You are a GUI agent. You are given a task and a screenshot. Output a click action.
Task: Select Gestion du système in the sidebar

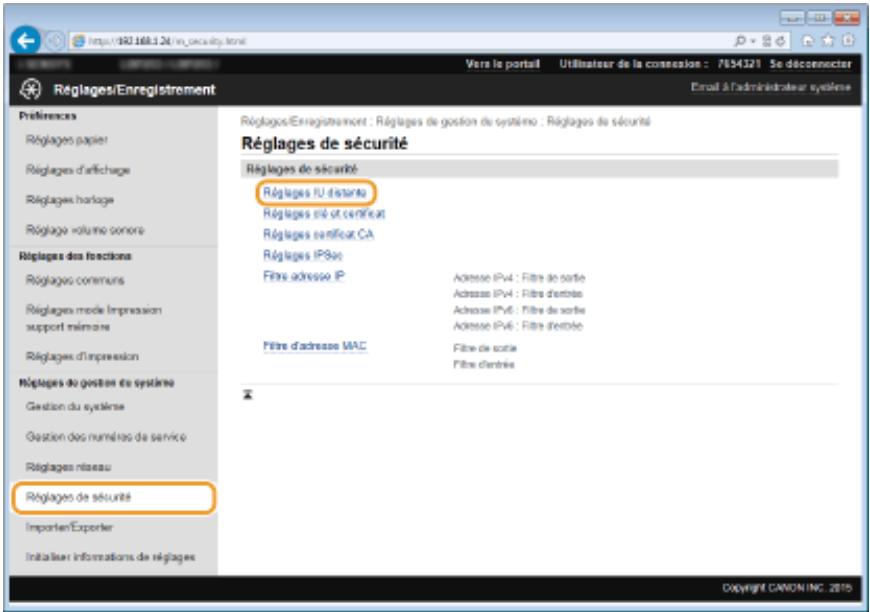point(75,407)
